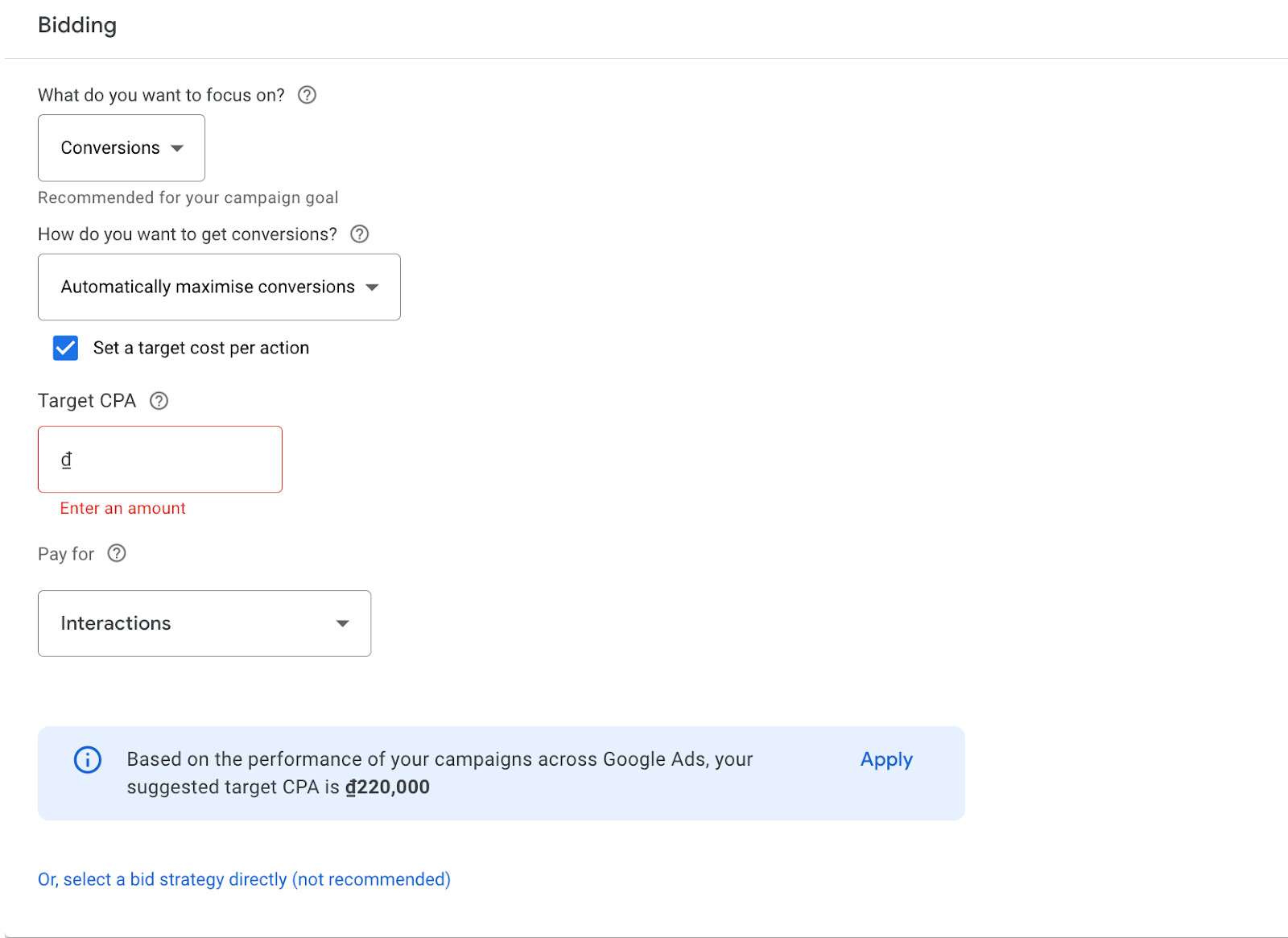Click the 'Enter an amount' error text
This screenshot has width=1288, height=938.
[122, 508]
